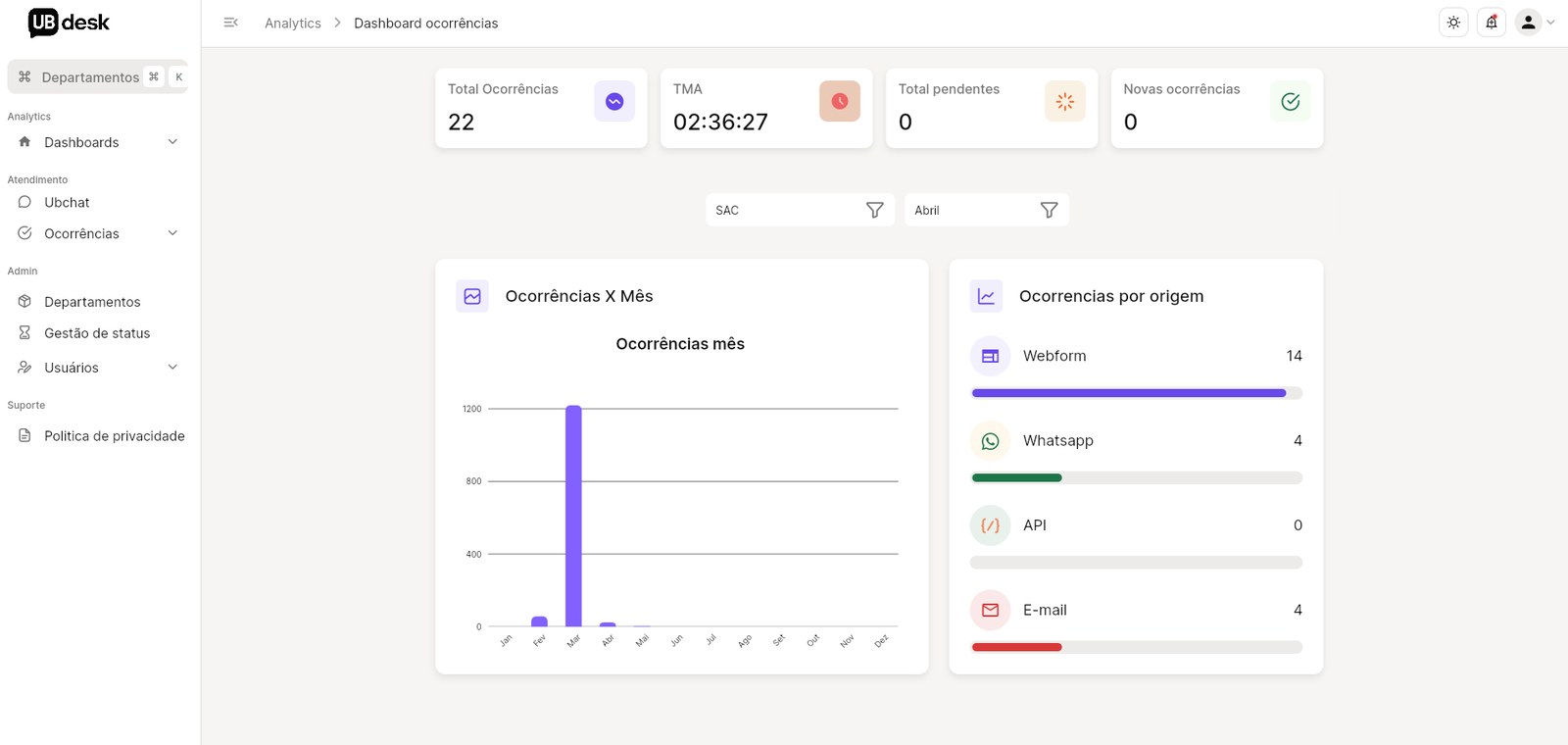
Task: Click the API empty progress bar
Action: [1136, 563]
